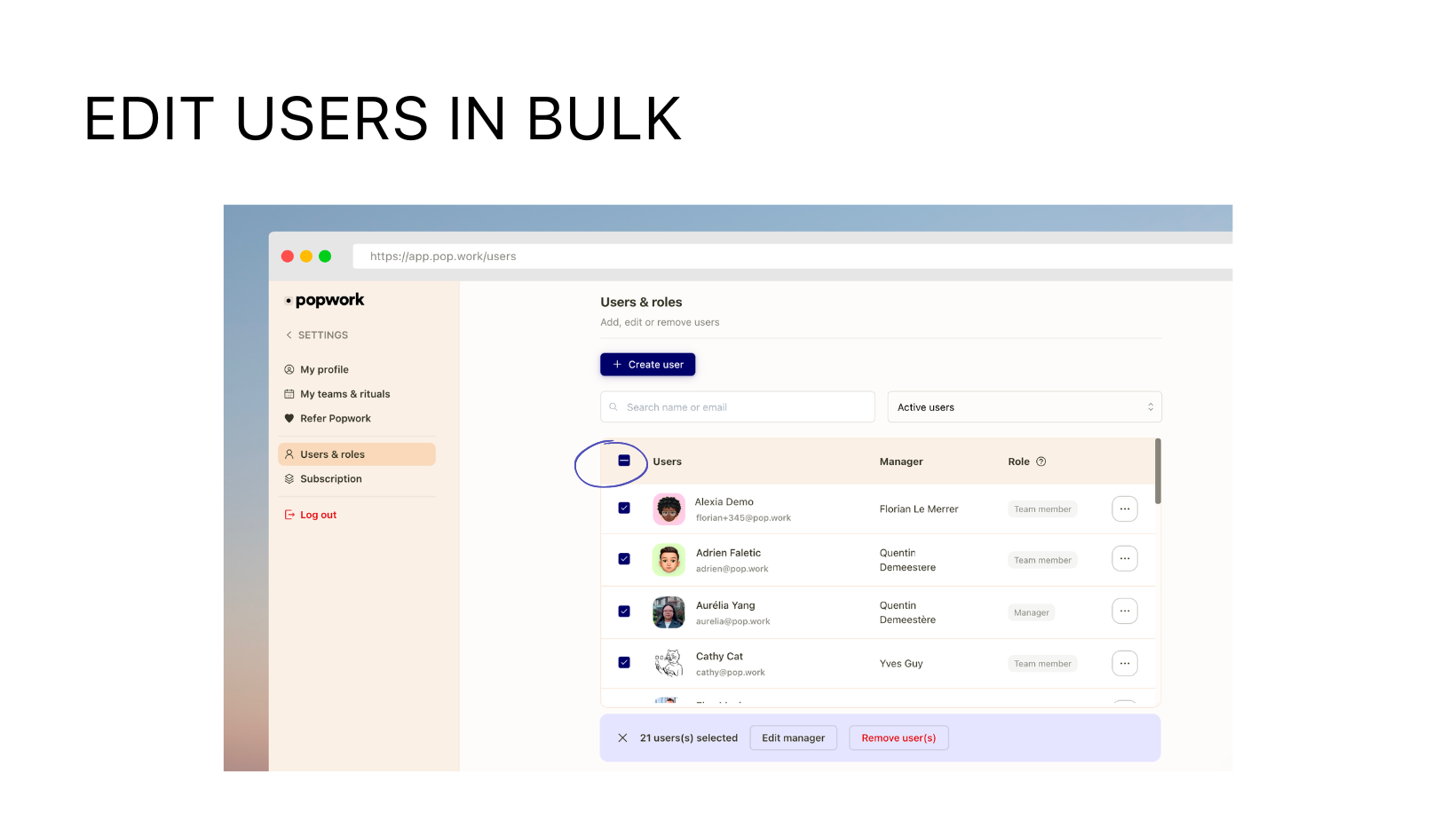Click Remove user(s) for selected users
1456x820 pixels.
[898, 737]
